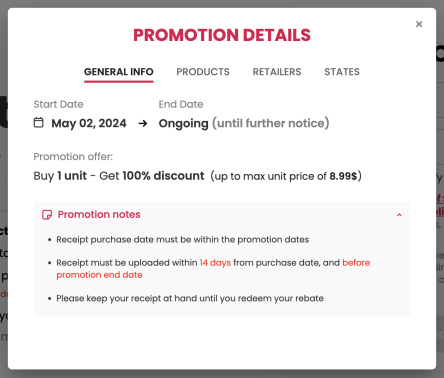Screen dimensions: 444x378
Task: Click the 100% discount offer text
Action: (x=163, y=176)
